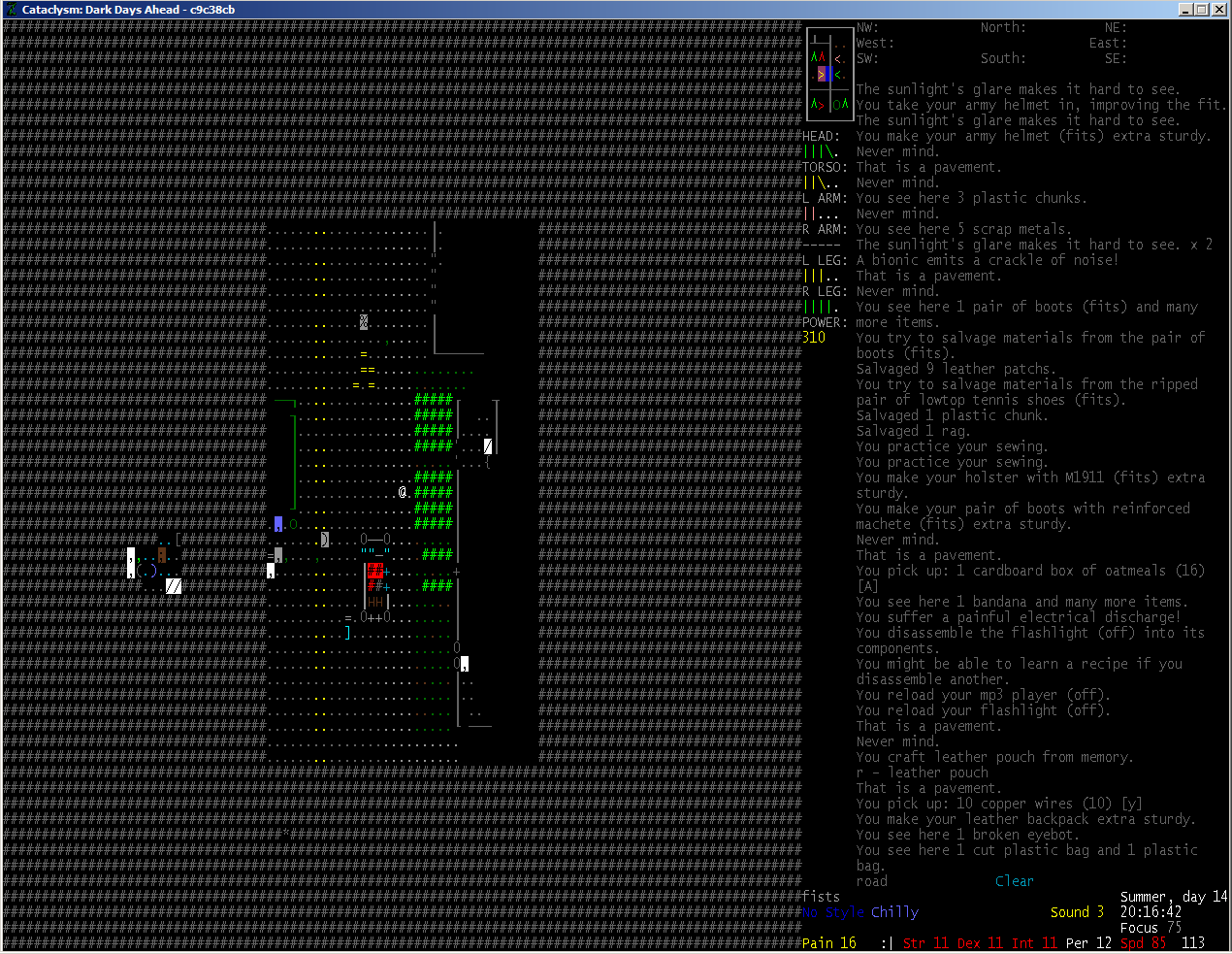Click the red L ARM health bar

821,214
